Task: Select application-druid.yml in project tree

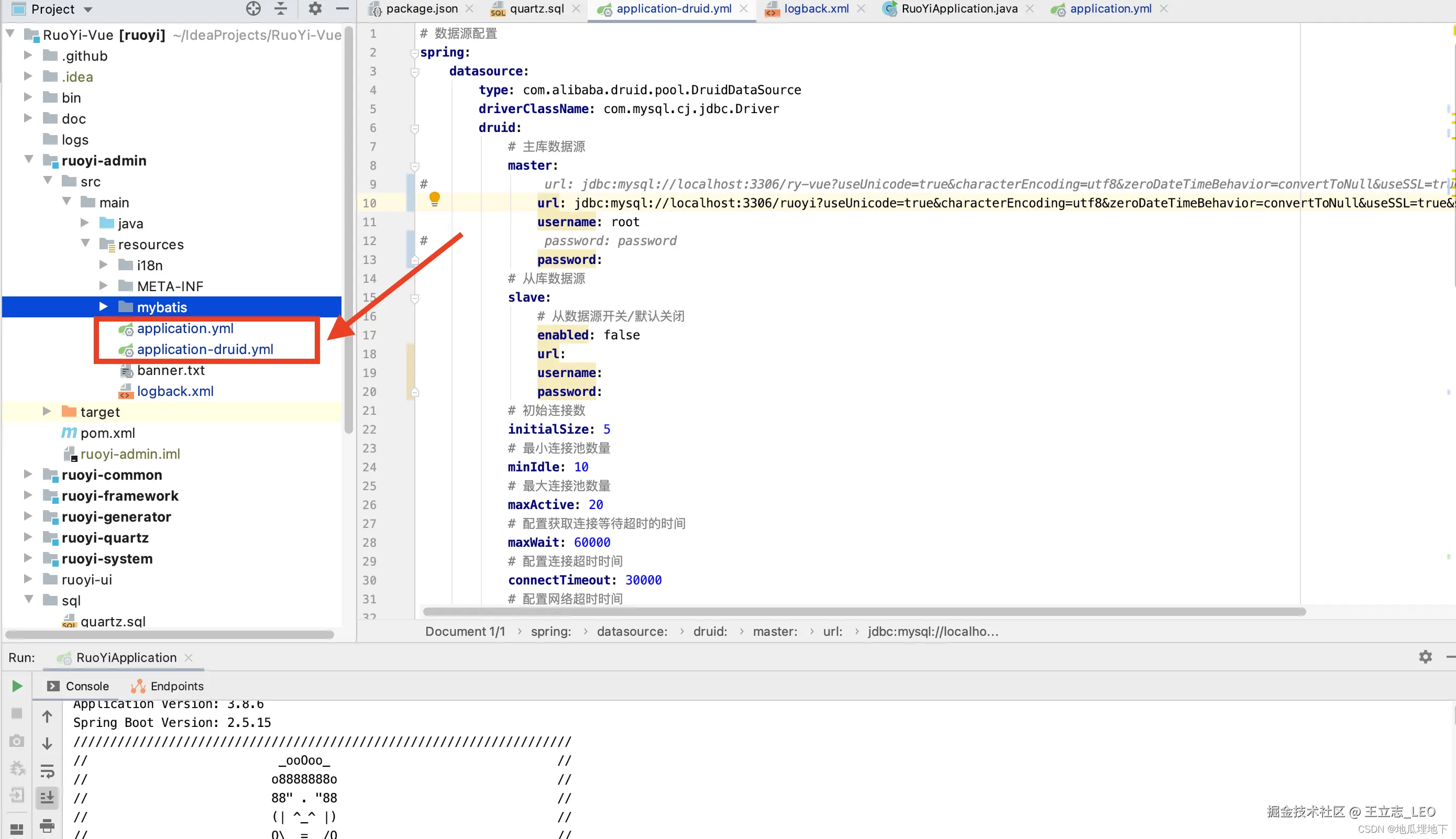Action: click(205, 349)
